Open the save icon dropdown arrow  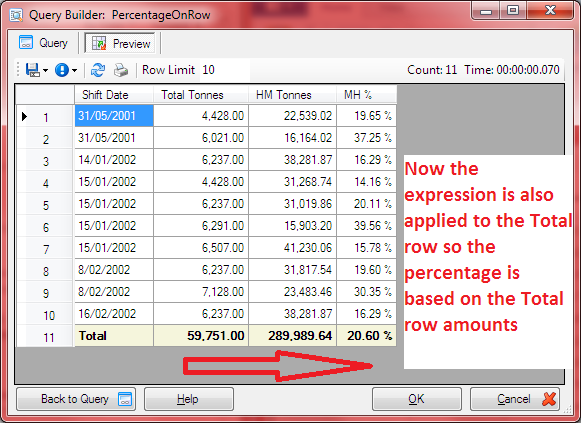tap(46, 70)
